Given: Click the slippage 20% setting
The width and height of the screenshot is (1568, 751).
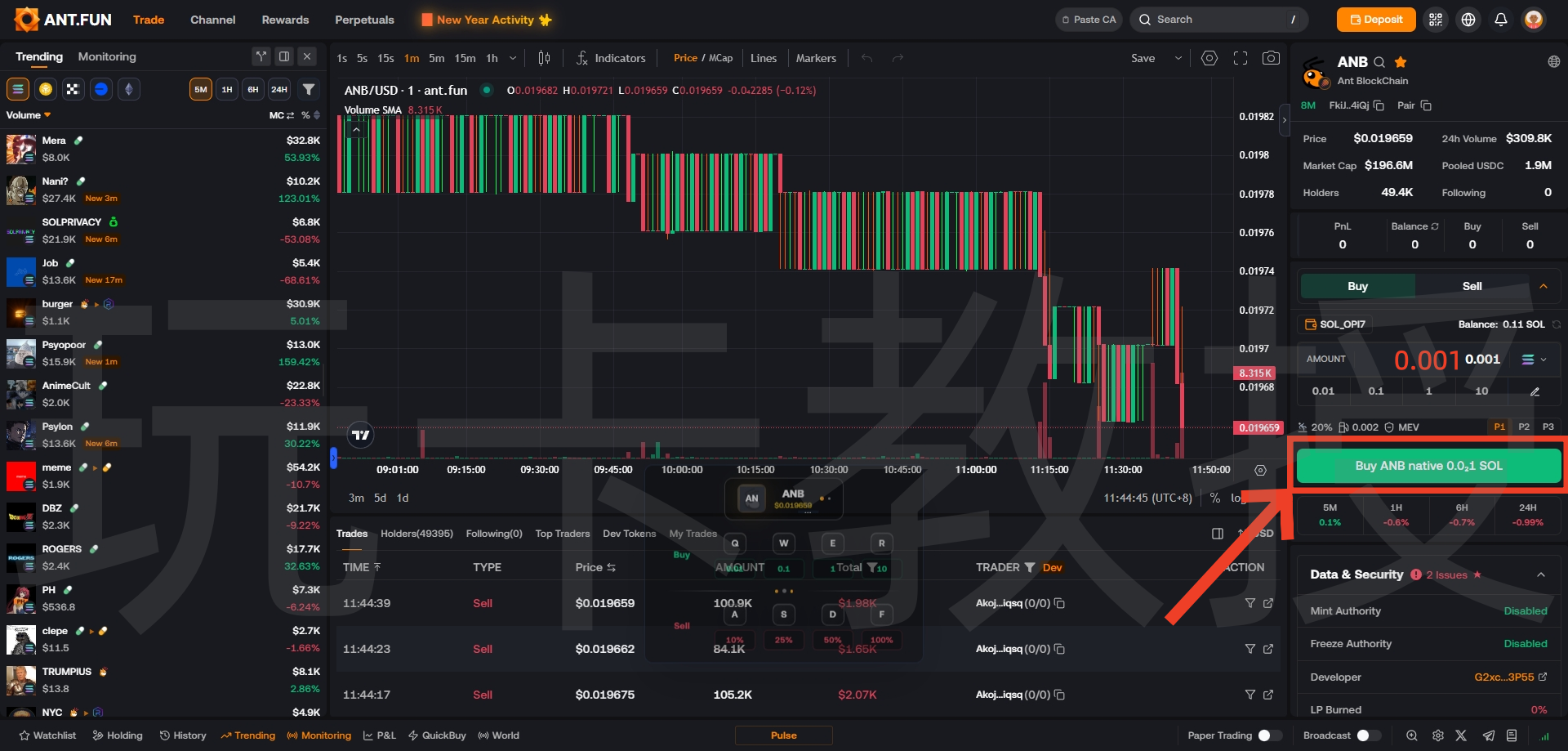Looking at the screenshot, I should 1315,427.
